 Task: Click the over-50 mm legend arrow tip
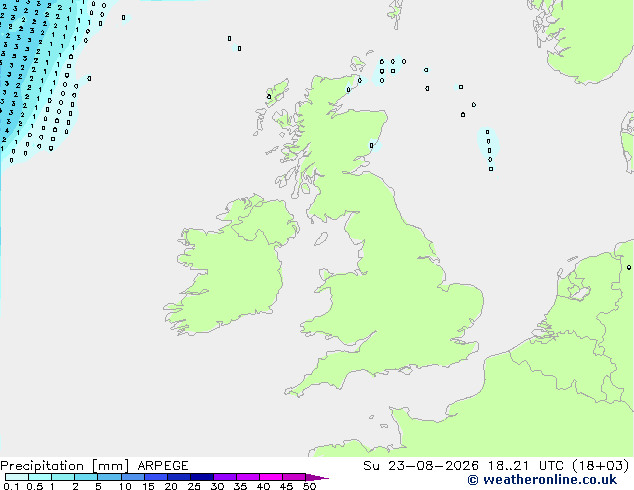point(317,477)
